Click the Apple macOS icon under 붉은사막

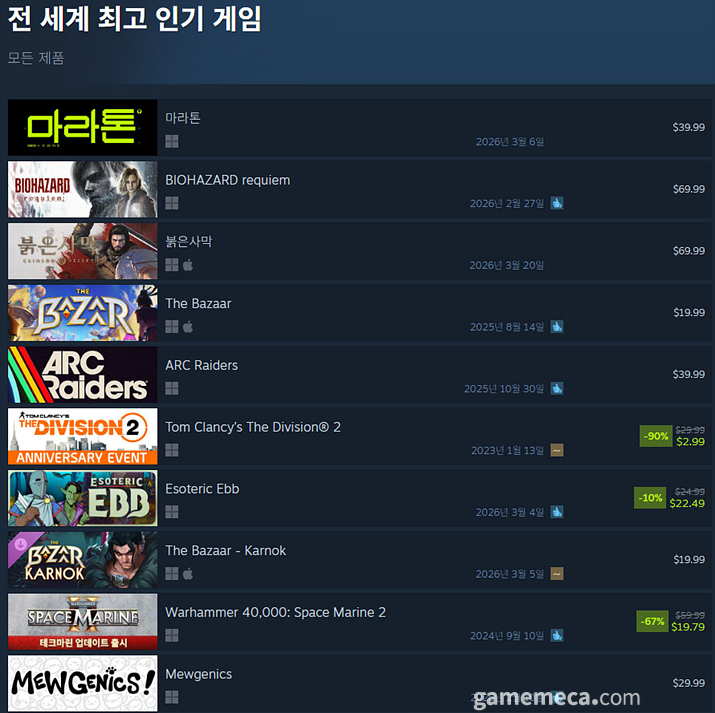click(x=188, y=265)
